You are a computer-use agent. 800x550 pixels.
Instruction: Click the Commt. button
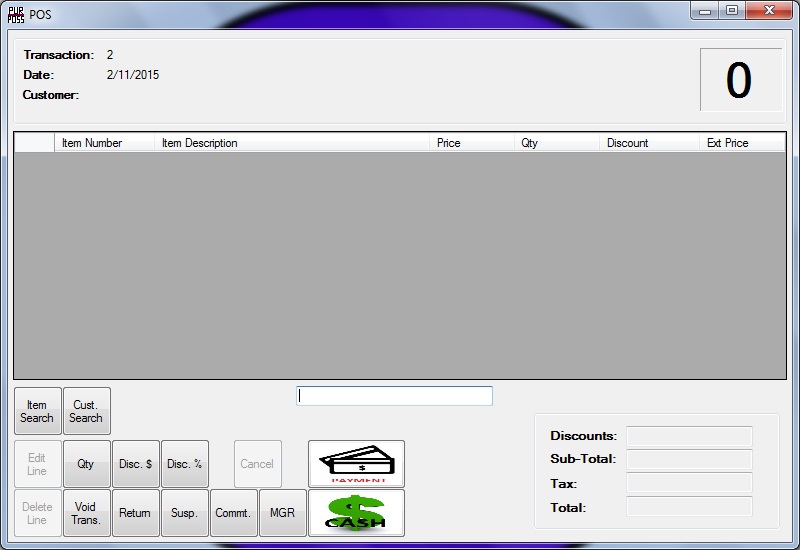pyautogui.click(x=233, y=513)
